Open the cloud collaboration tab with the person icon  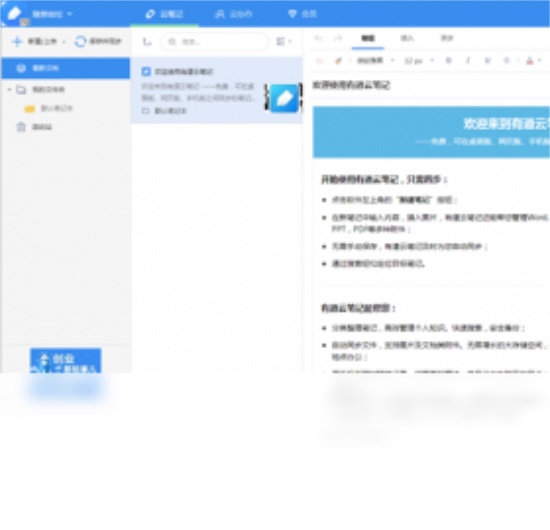pos(233,14)
